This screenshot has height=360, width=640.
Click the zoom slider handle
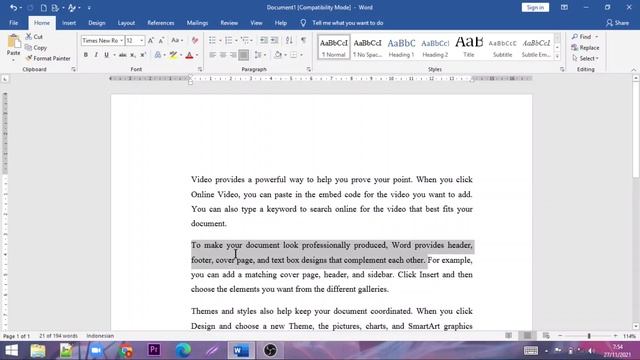pyautogui.click(x=589, y=336)
